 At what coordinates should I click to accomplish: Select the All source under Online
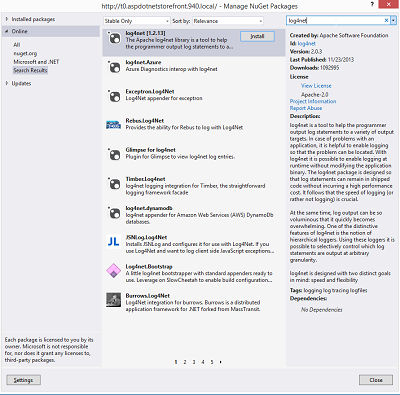click(x=17, y=45)
